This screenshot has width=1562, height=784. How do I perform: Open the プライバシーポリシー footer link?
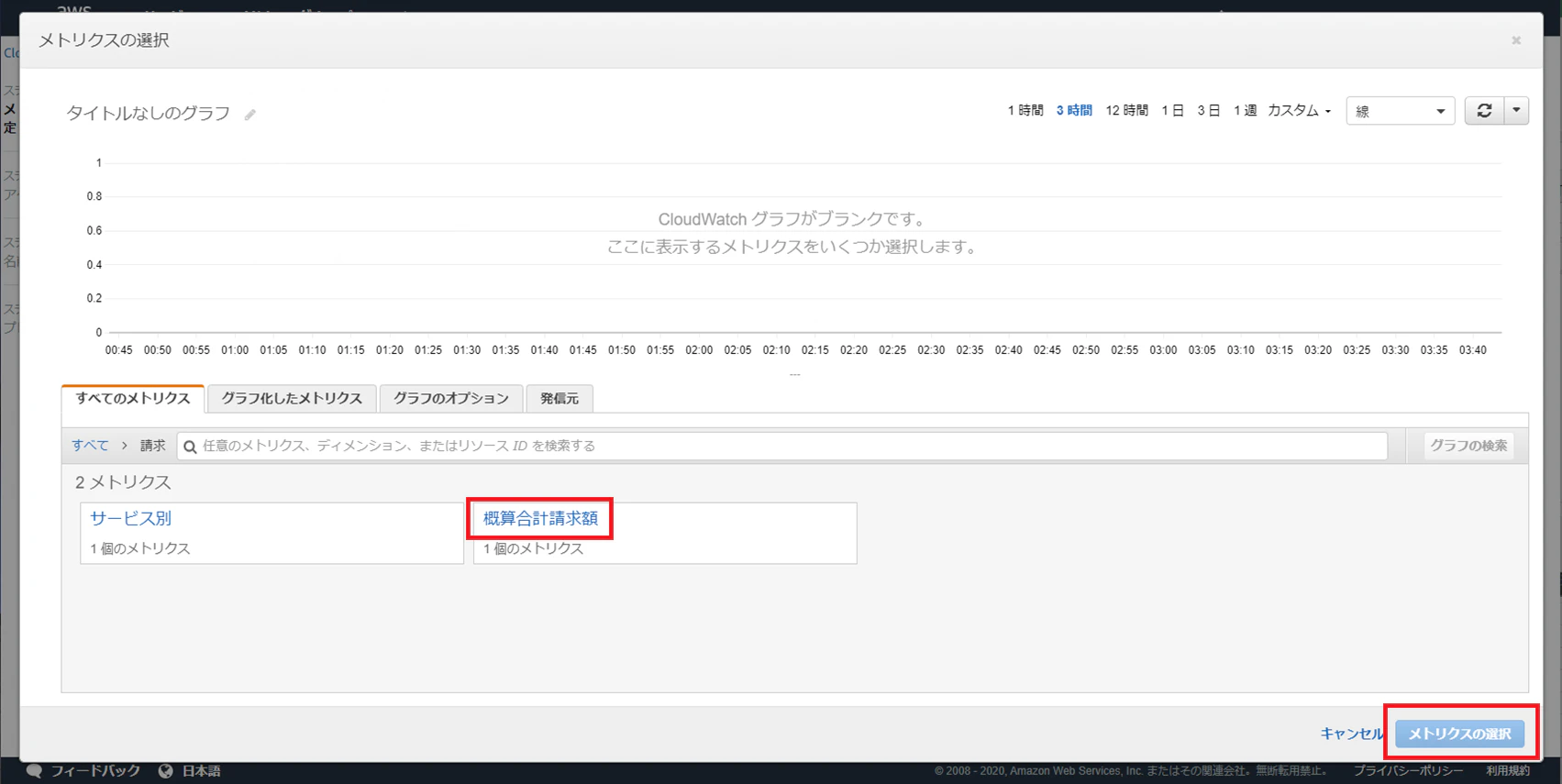click(x=1408, y=771)
